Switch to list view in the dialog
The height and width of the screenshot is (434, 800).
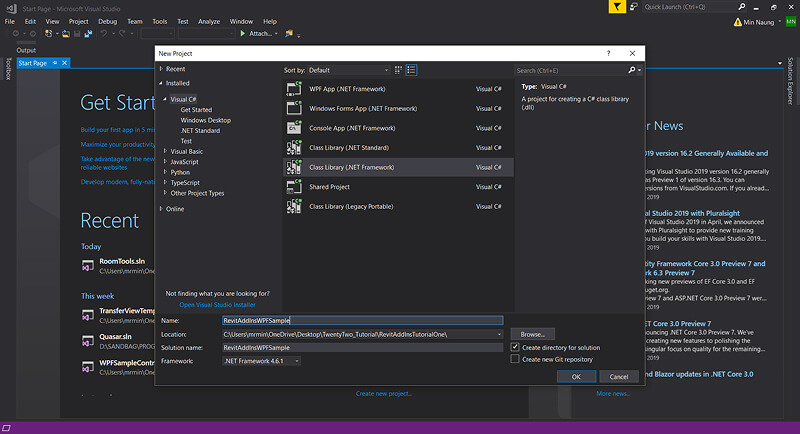[x=411, y=70]
